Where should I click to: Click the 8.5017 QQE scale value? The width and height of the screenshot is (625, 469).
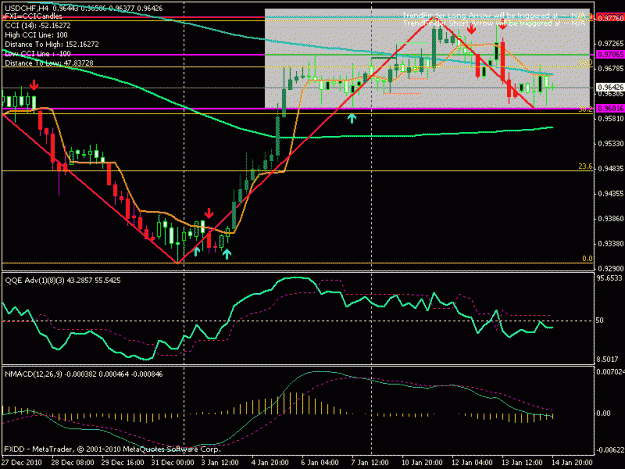click(607, 359)
